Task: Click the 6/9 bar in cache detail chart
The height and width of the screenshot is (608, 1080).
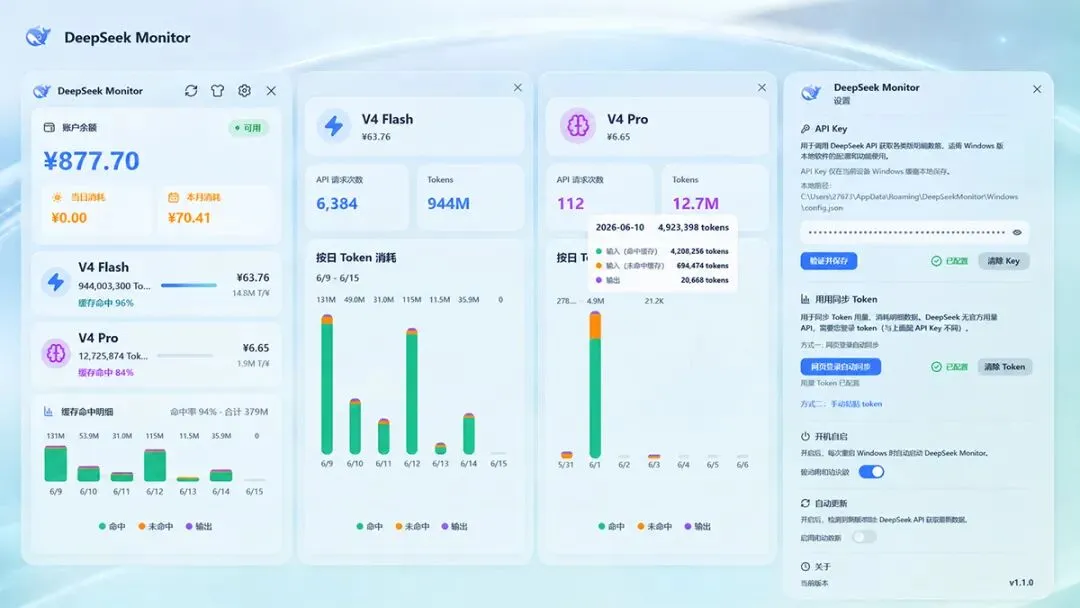Action: (x=56, y=463)
